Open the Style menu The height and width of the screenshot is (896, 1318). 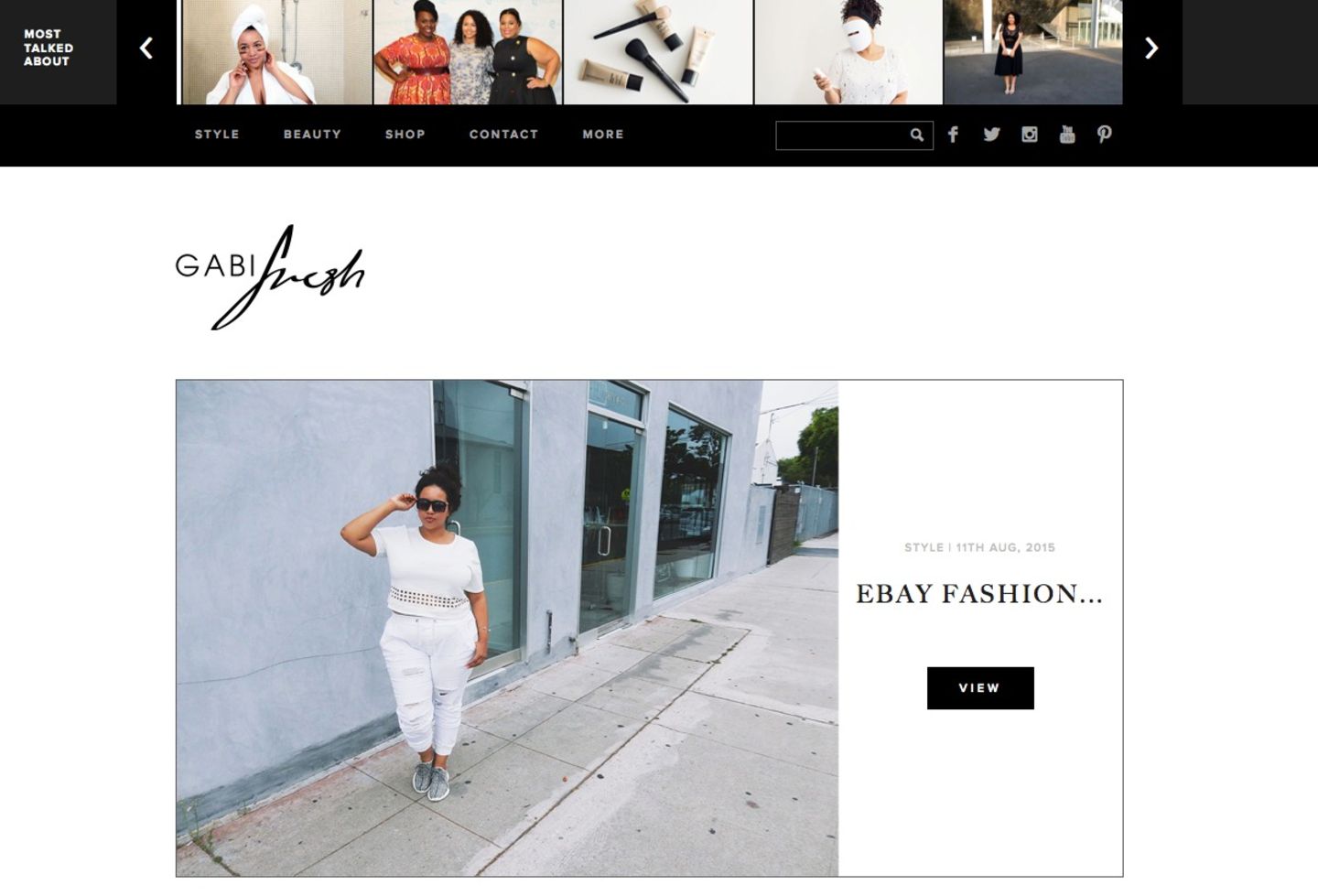point(217,135)
